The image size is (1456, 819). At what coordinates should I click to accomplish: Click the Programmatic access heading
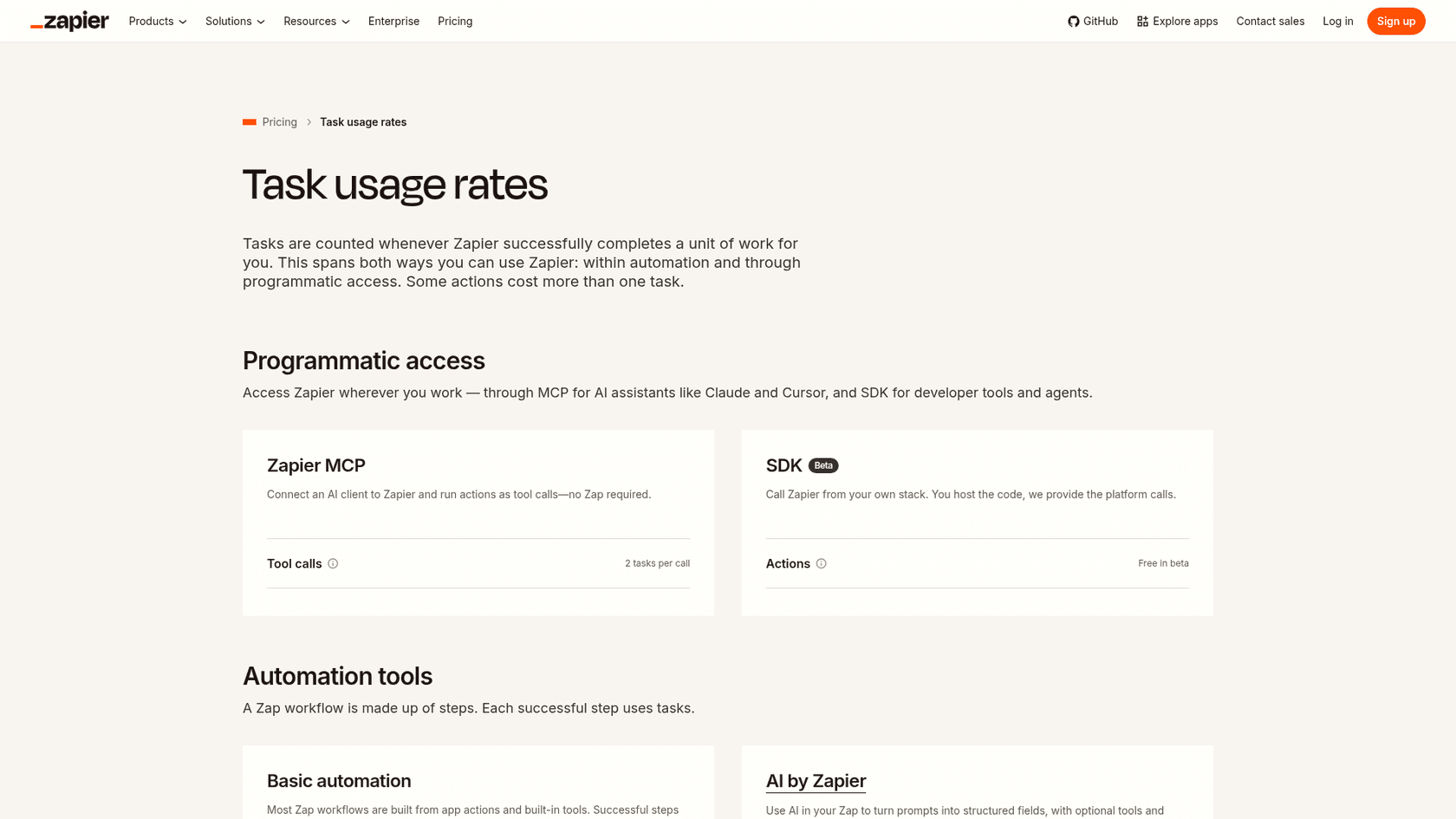pos(364,361)
